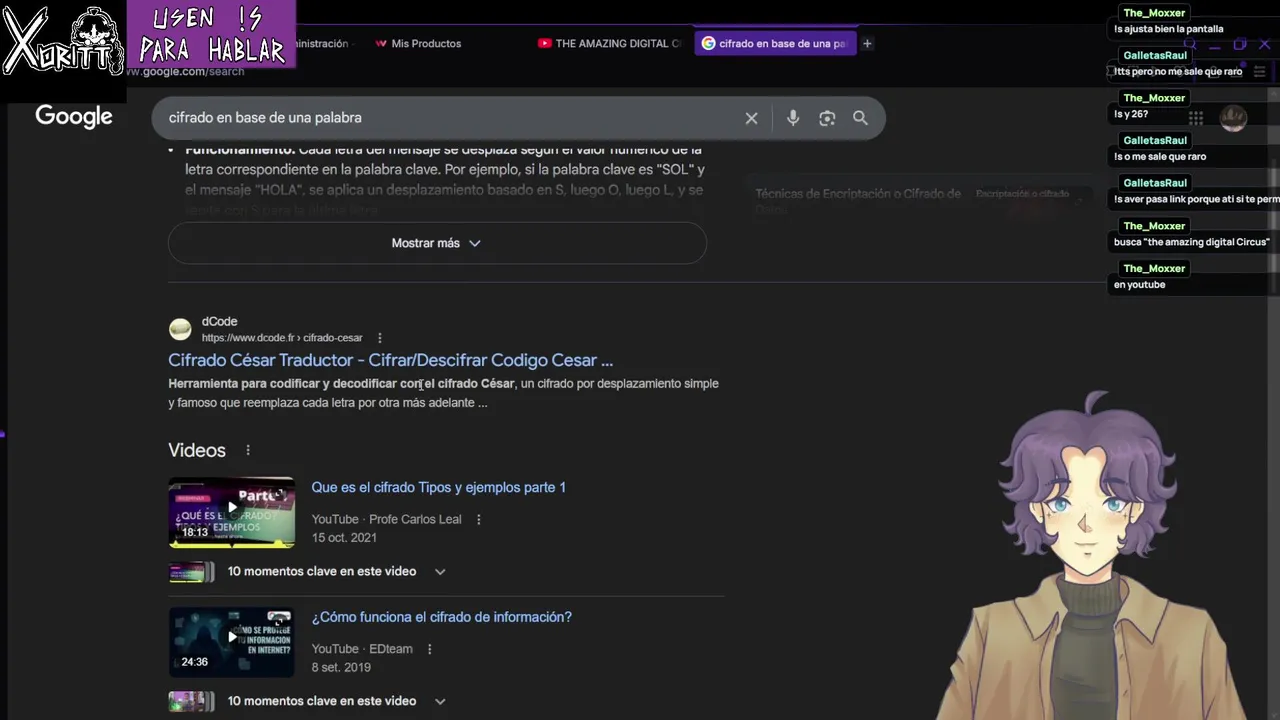Expand more text with Mostrar más
The height and width of the screenshot is (720, 1280).
[437, 243]
